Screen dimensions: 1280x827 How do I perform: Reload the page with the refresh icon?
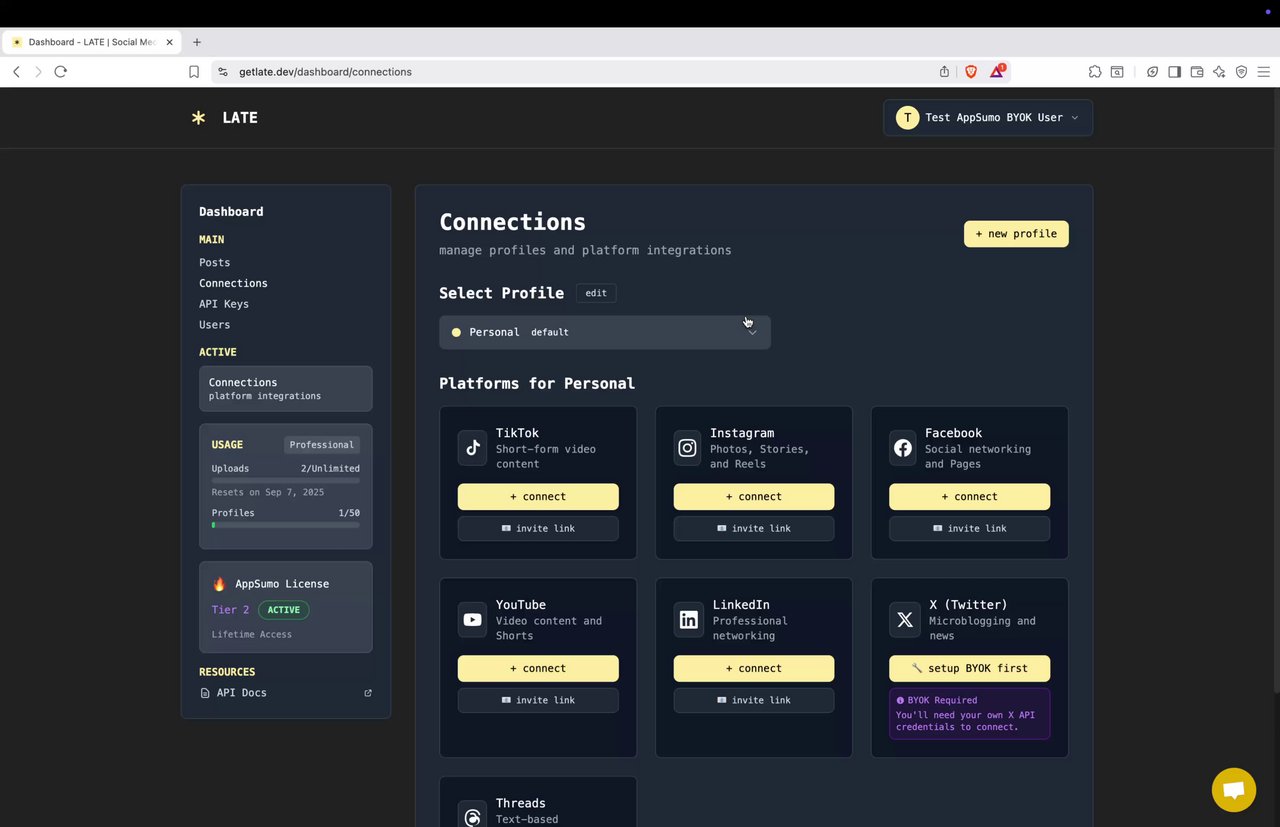pyautogui.click(x=61, y=72)
